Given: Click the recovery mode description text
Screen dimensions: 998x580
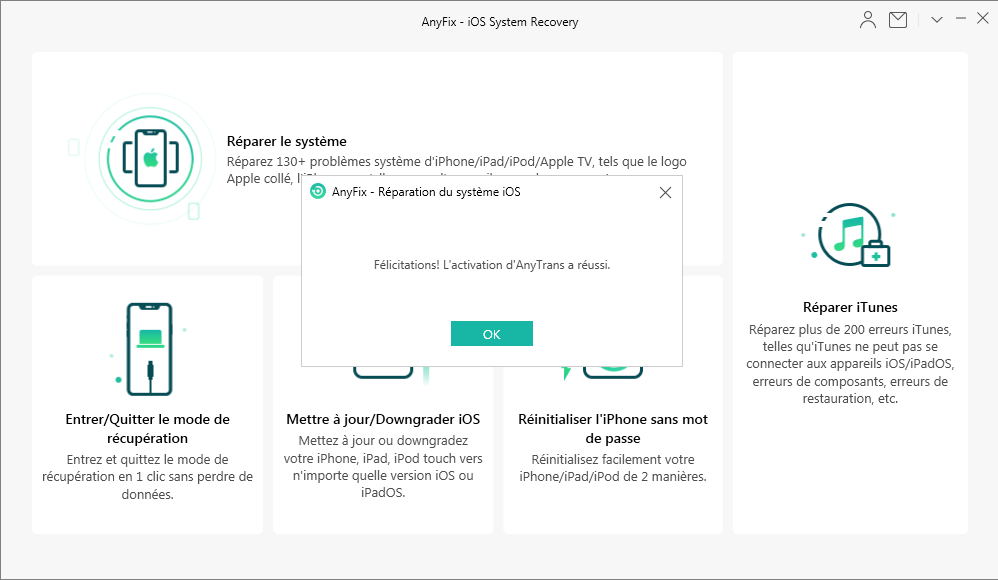Looking at the screenshot, I should [148, 477].
